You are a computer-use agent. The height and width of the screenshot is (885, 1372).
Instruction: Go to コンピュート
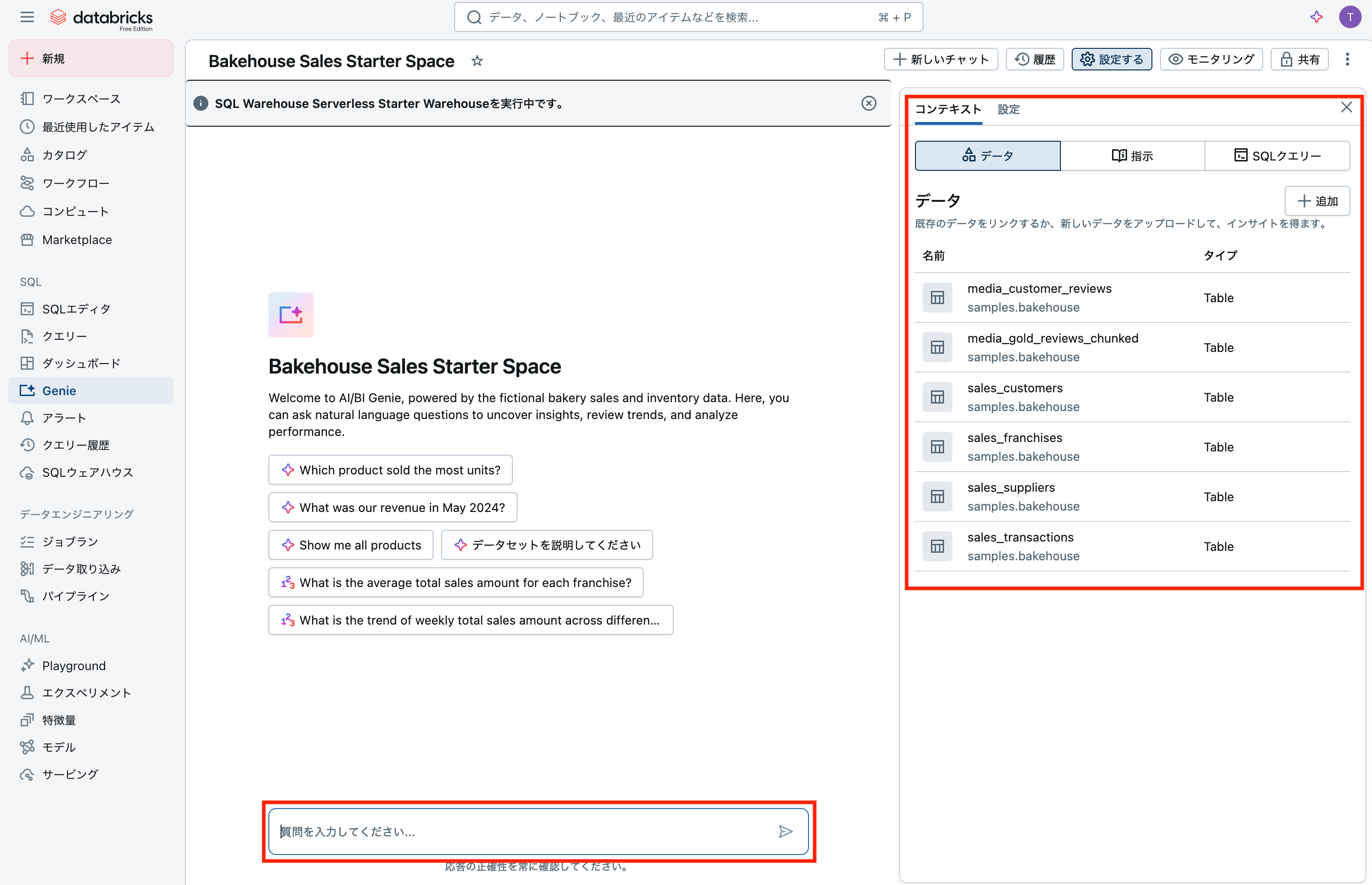(x=91, y=212)
